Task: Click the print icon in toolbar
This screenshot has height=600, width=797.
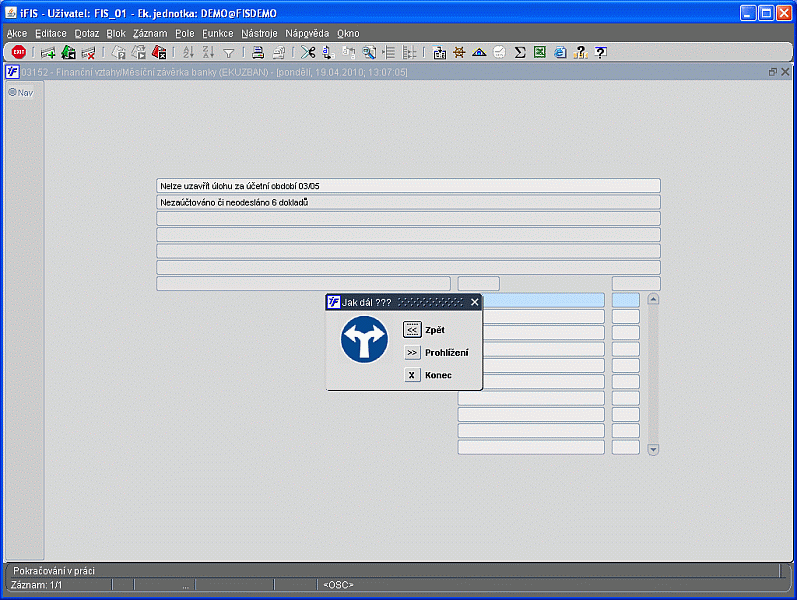Action: [x=258, y=52]
